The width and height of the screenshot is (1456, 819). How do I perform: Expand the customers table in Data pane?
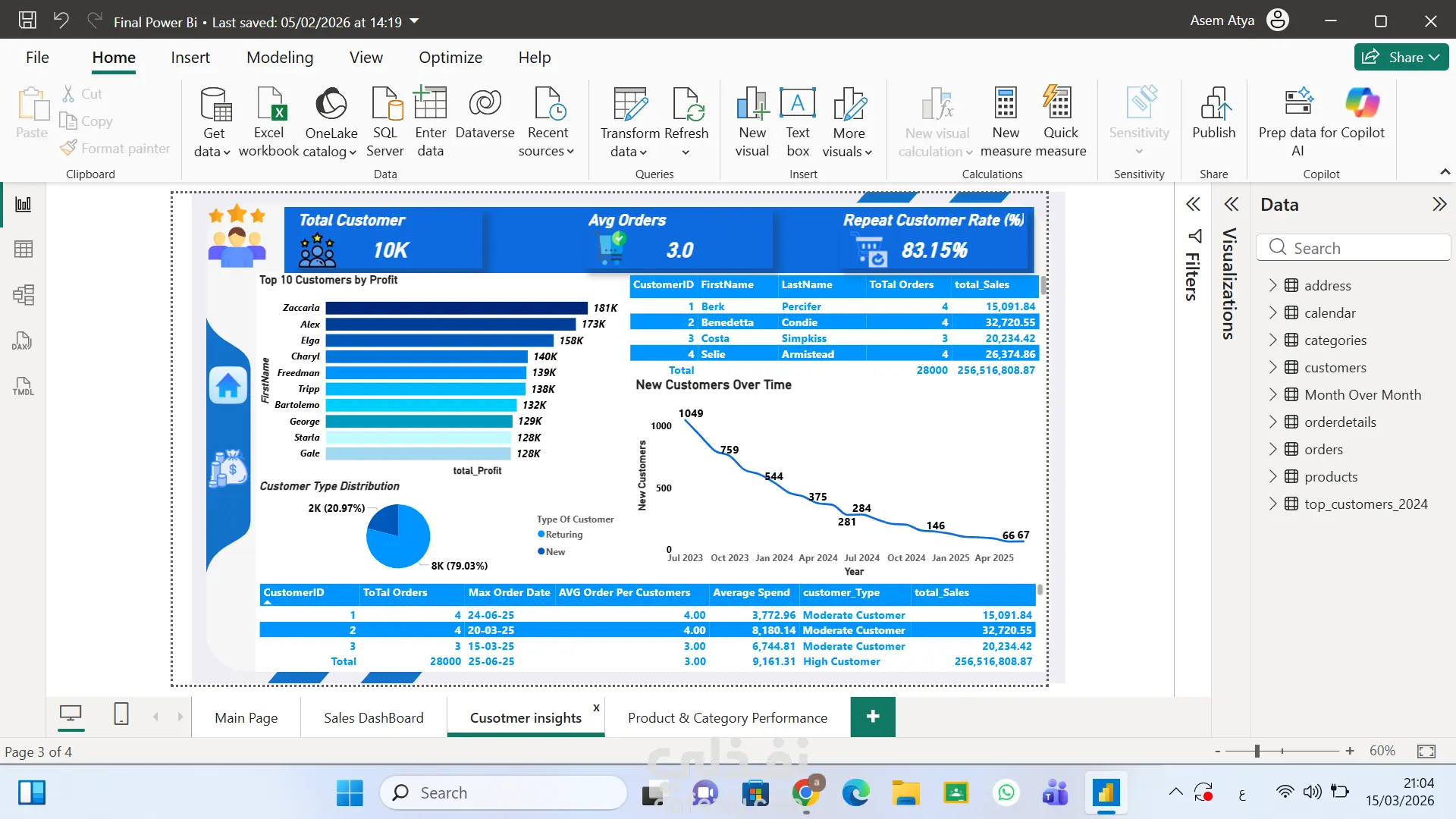click(x=1273, y=368)
